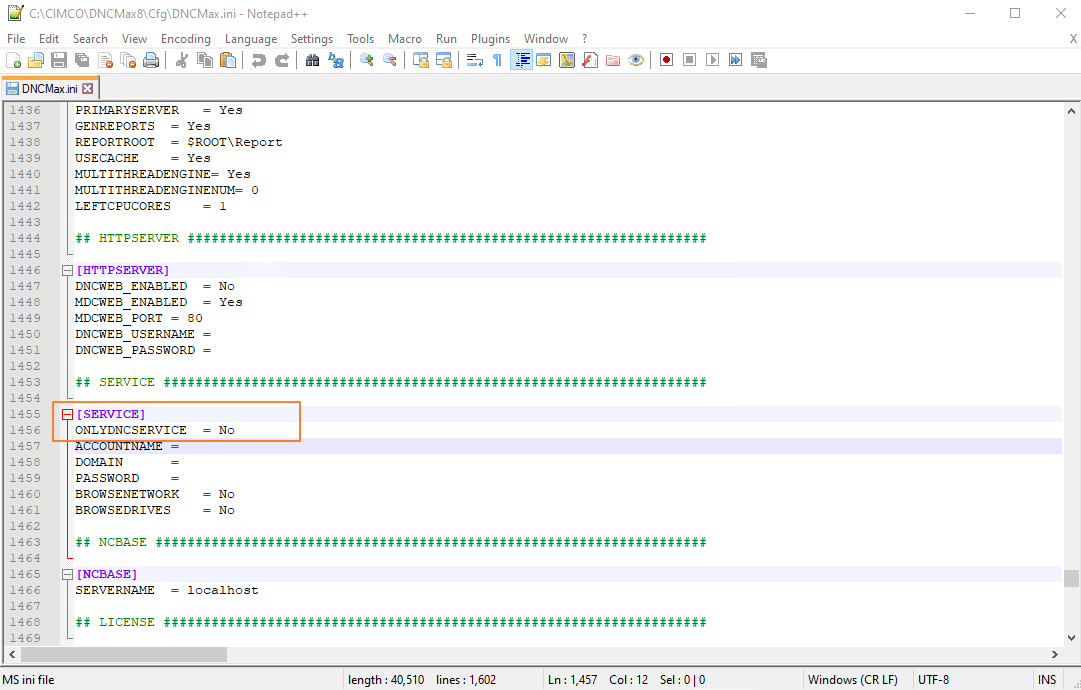Undo the last edit with the toolbar
1081x690 pixels.
pyautogui.click(x=259, y=61)
